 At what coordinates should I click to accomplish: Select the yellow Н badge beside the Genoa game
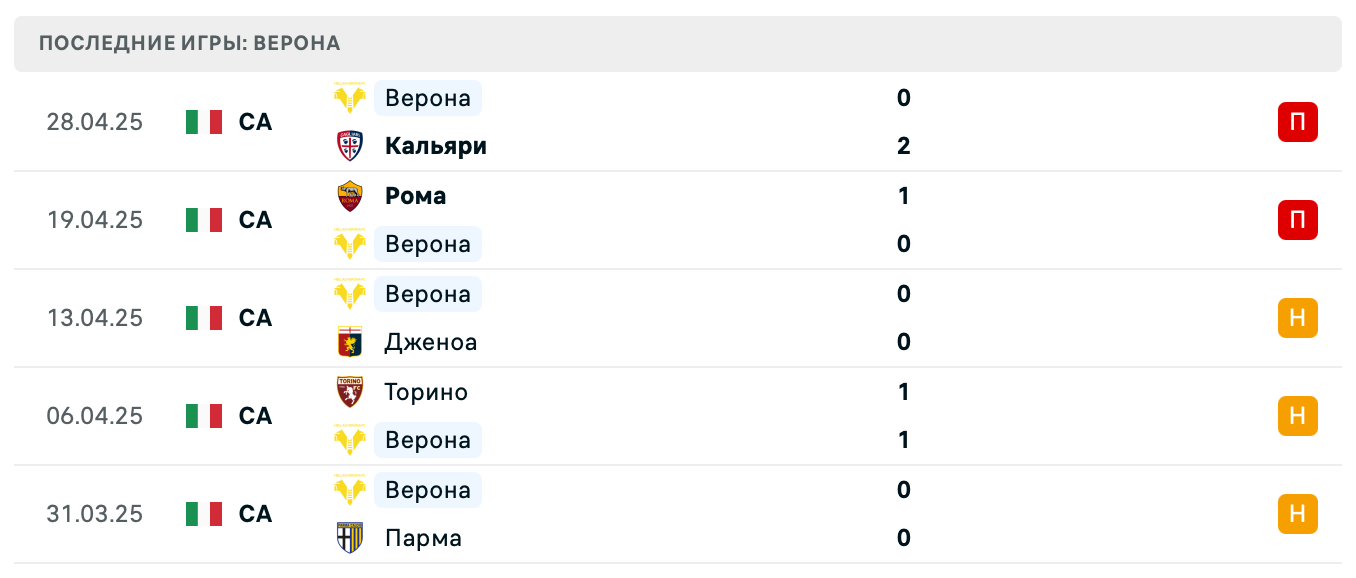point(1297,318)
